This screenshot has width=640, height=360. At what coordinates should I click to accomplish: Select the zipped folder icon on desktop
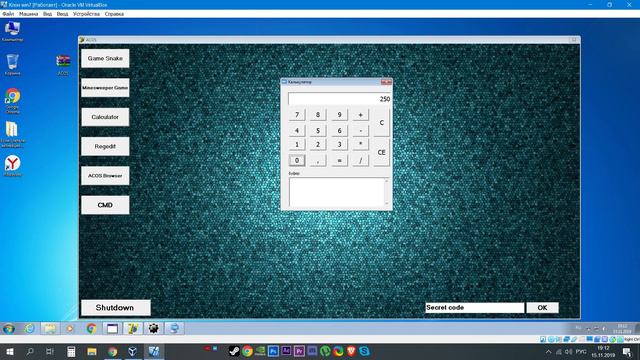12,134
